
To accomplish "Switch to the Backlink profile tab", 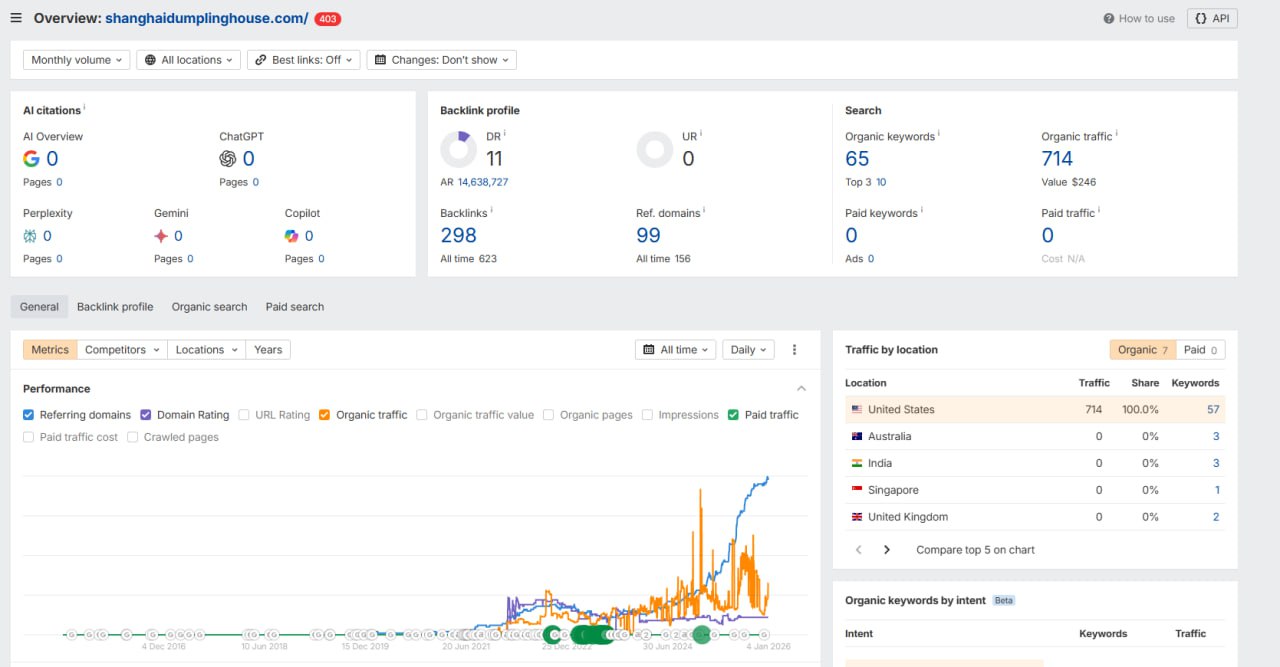I will tap(115, 307).
